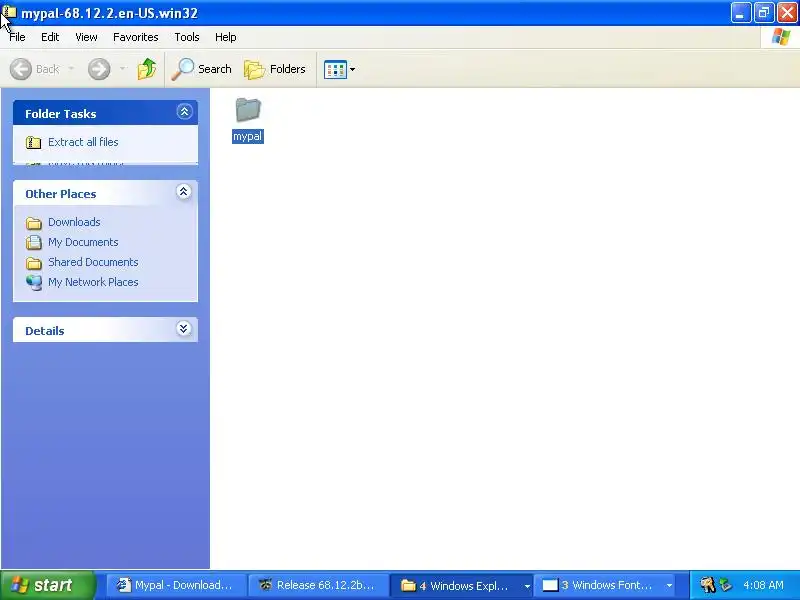Viewport: 800px width, 600px height.
Task: Open Back history dropdown arrow
Action: (71, 68)
